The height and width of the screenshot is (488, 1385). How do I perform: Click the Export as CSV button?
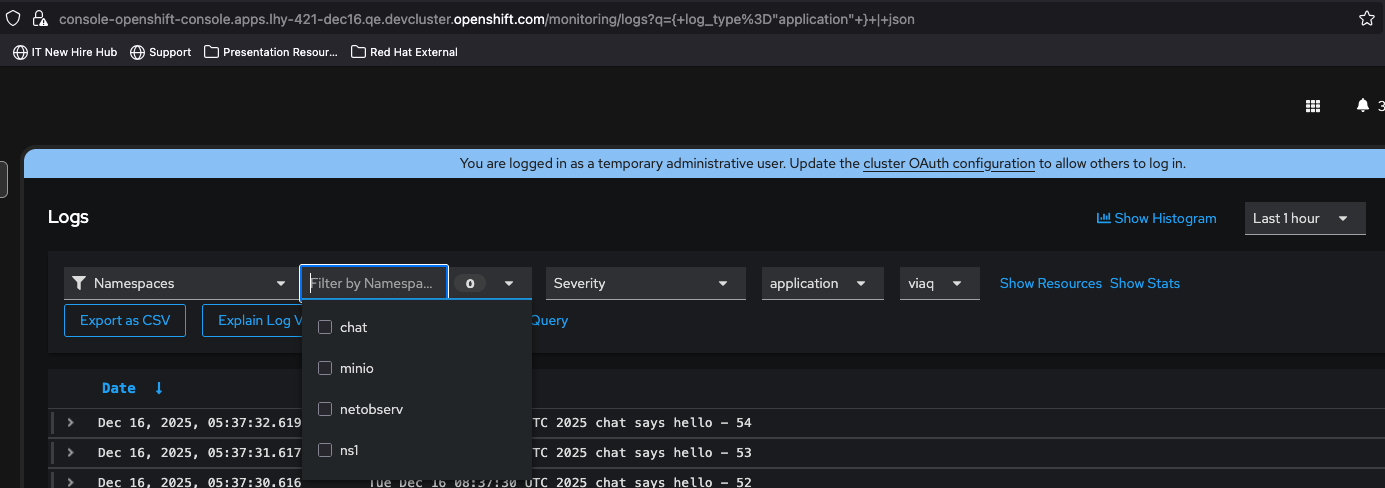point(125,320)
